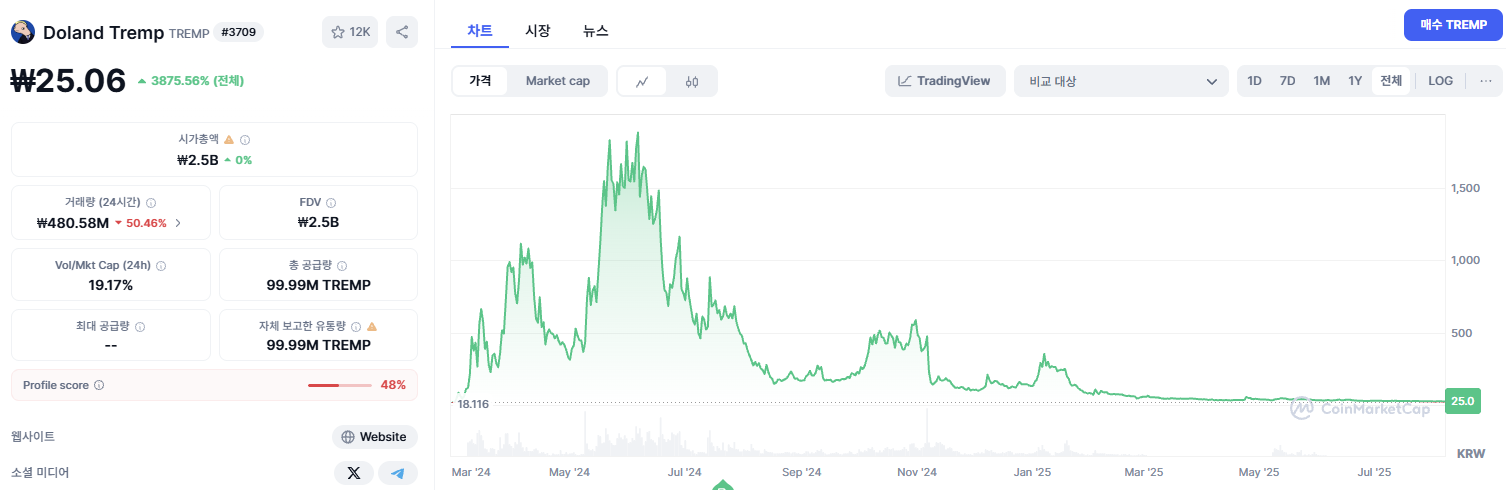Viewport: 1506px width, 490px height.
Task: Switch to candlestick chart icon
Action: pos(692,81)
